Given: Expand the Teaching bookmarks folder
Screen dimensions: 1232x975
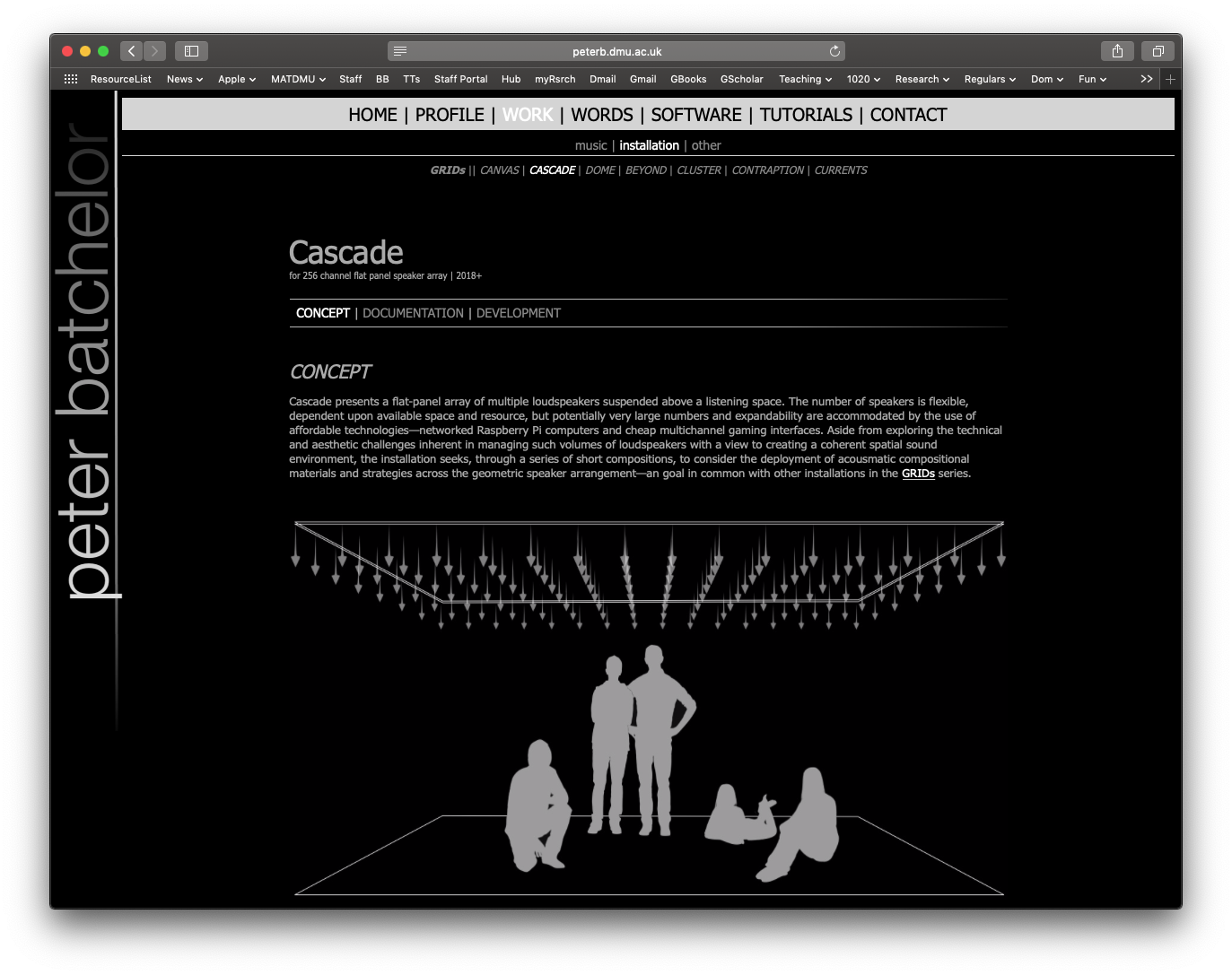Looking at the screenshot, I should tap(805, 79).
